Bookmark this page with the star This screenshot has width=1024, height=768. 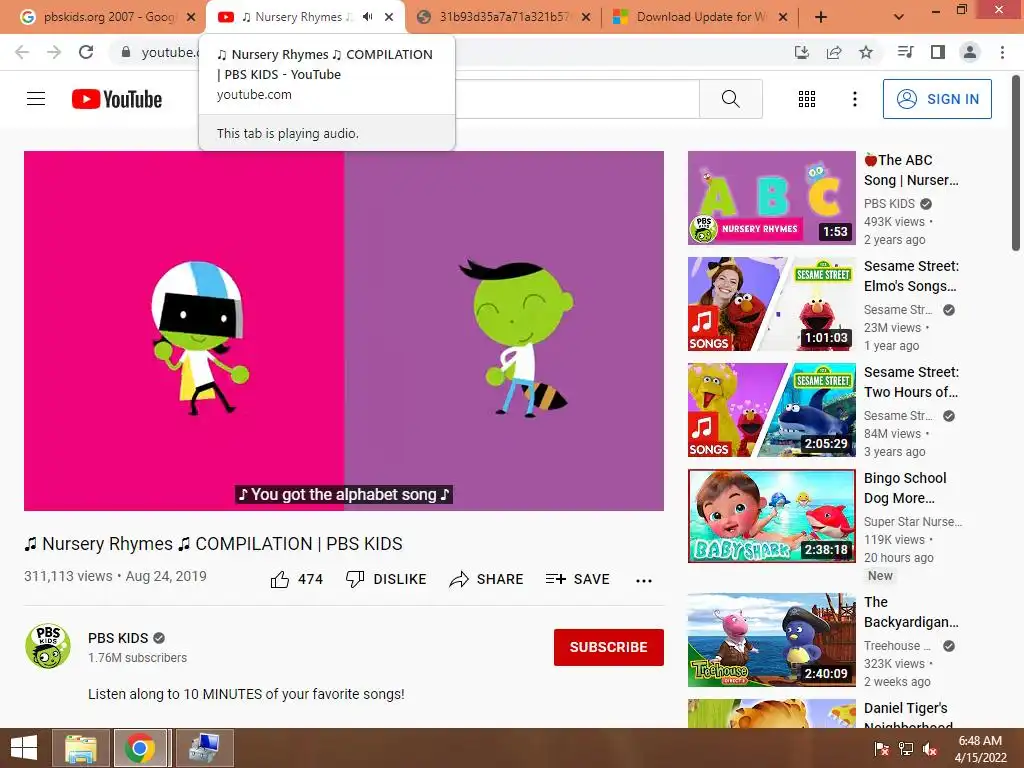click(866, 52)
